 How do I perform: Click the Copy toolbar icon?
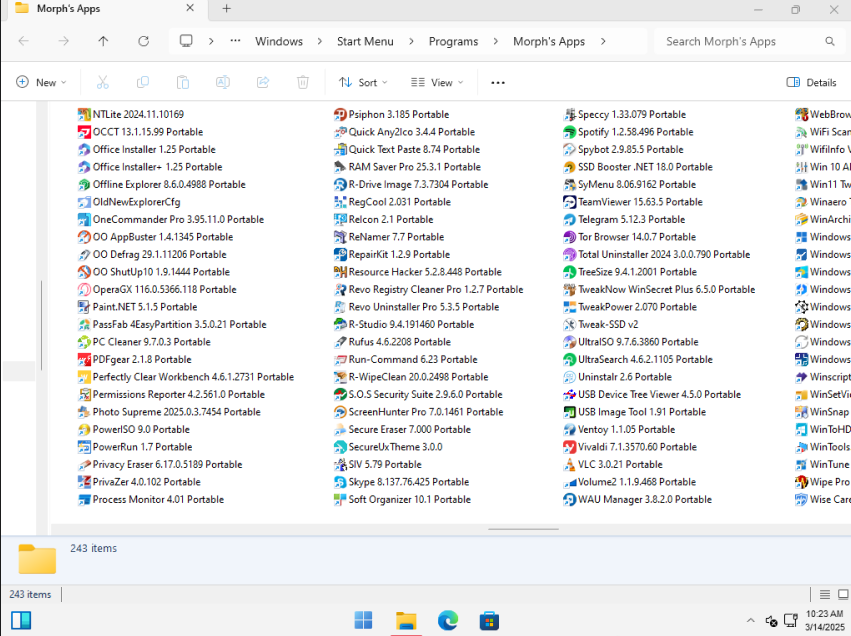[x=143, y=82]
